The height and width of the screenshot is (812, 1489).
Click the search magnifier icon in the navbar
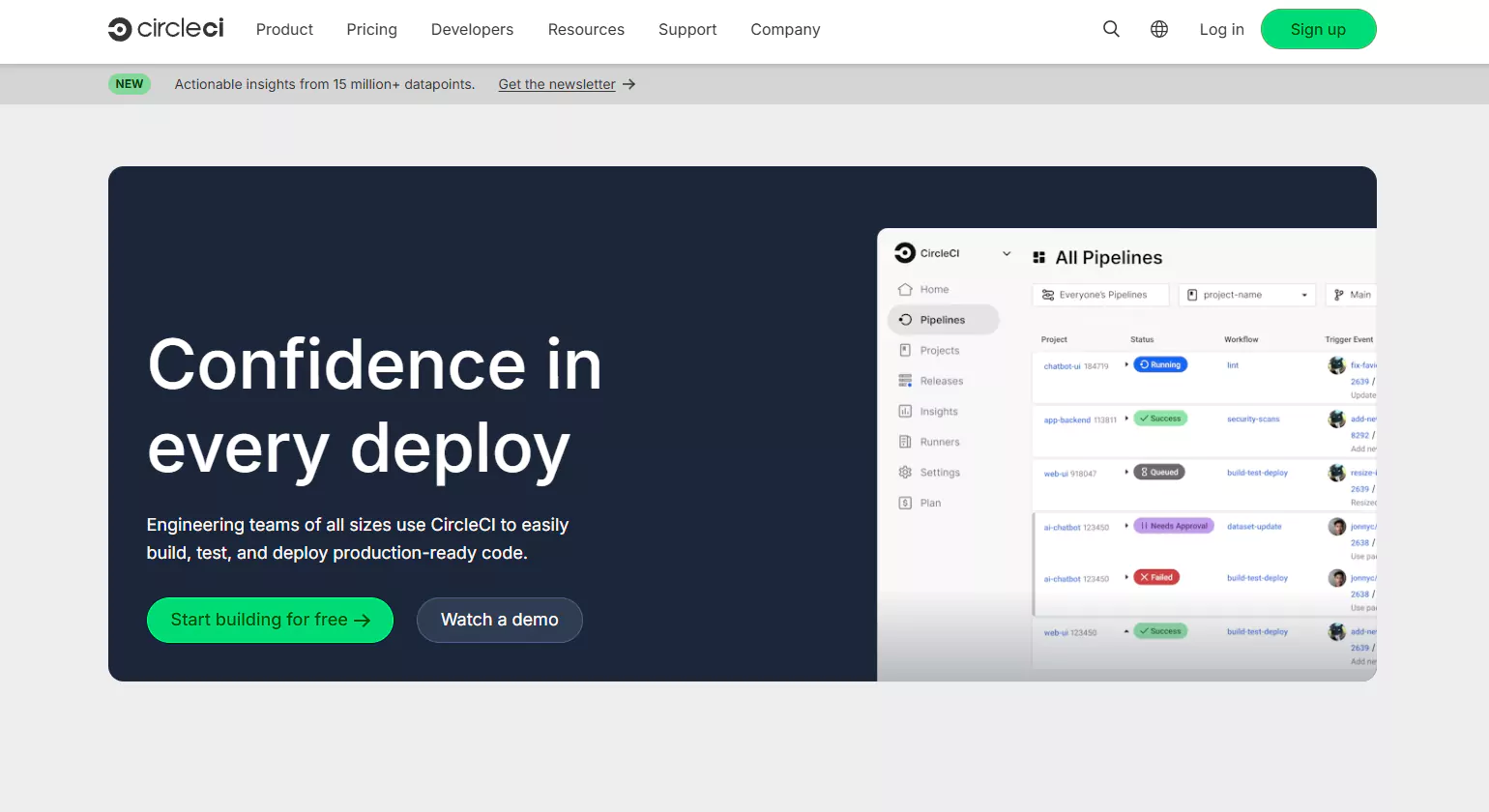point(1110,29)
